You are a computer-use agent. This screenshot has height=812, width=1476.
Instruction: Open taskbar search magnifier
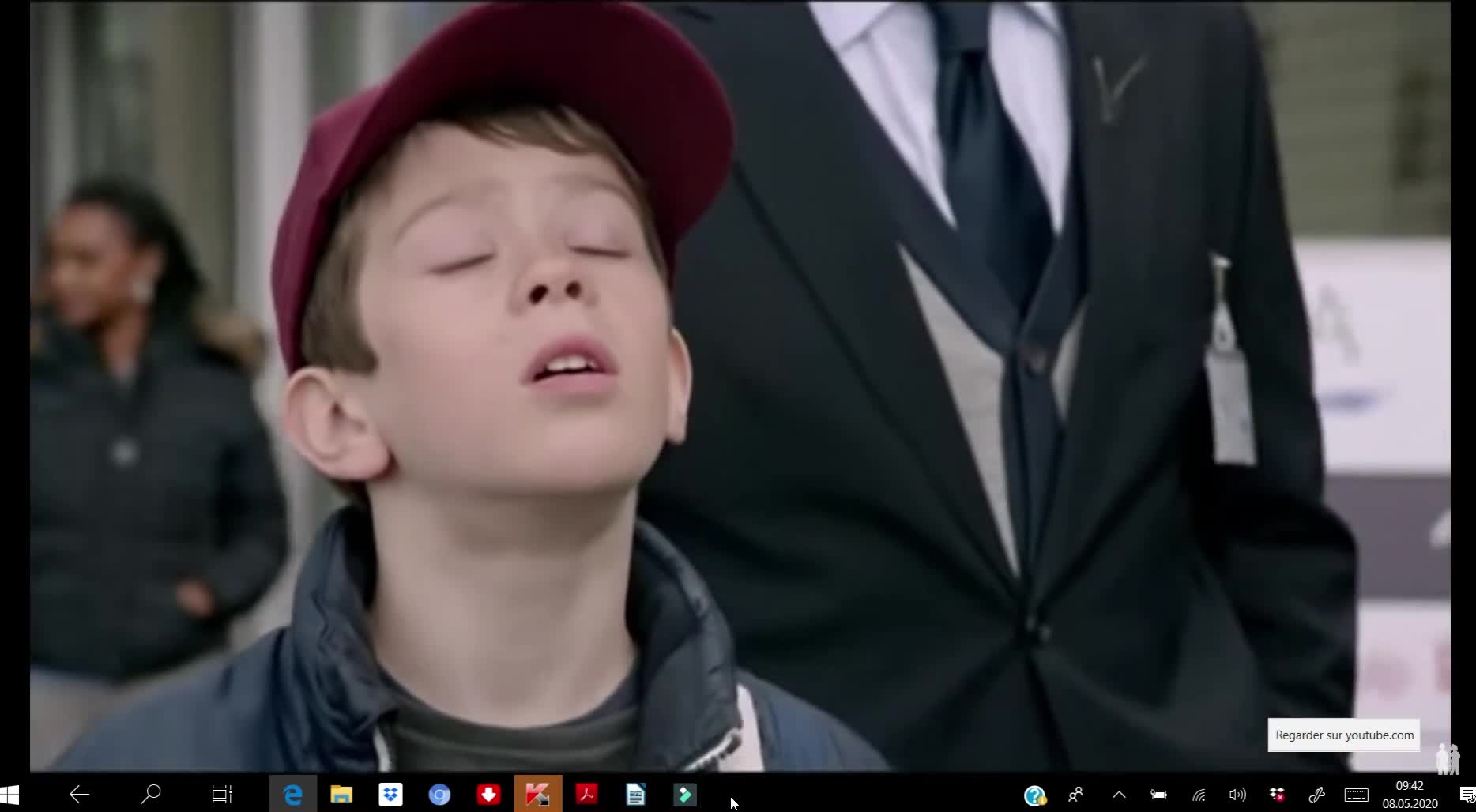point(150,794)
